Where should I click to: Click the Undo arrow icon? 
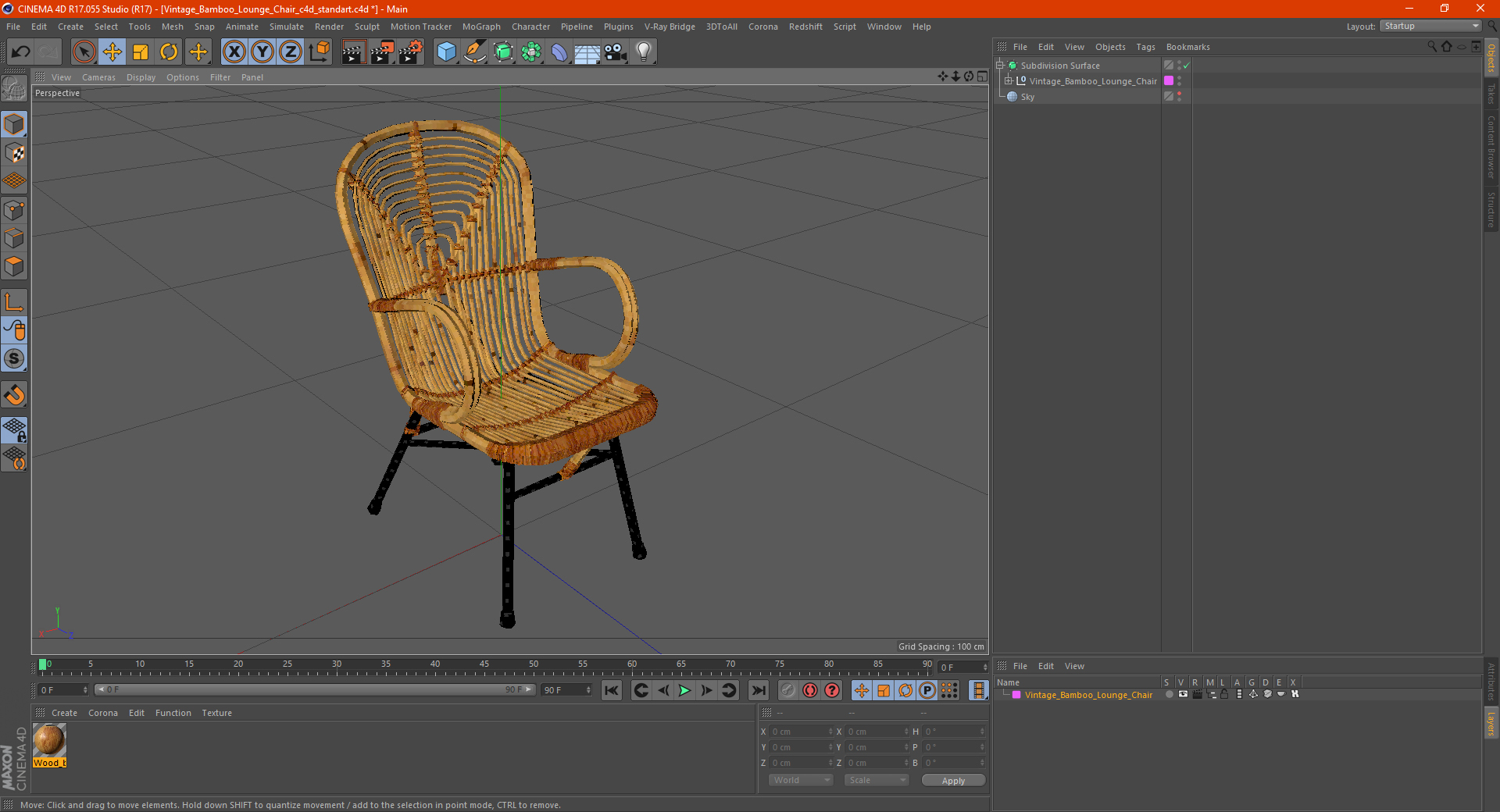[21, 52]
